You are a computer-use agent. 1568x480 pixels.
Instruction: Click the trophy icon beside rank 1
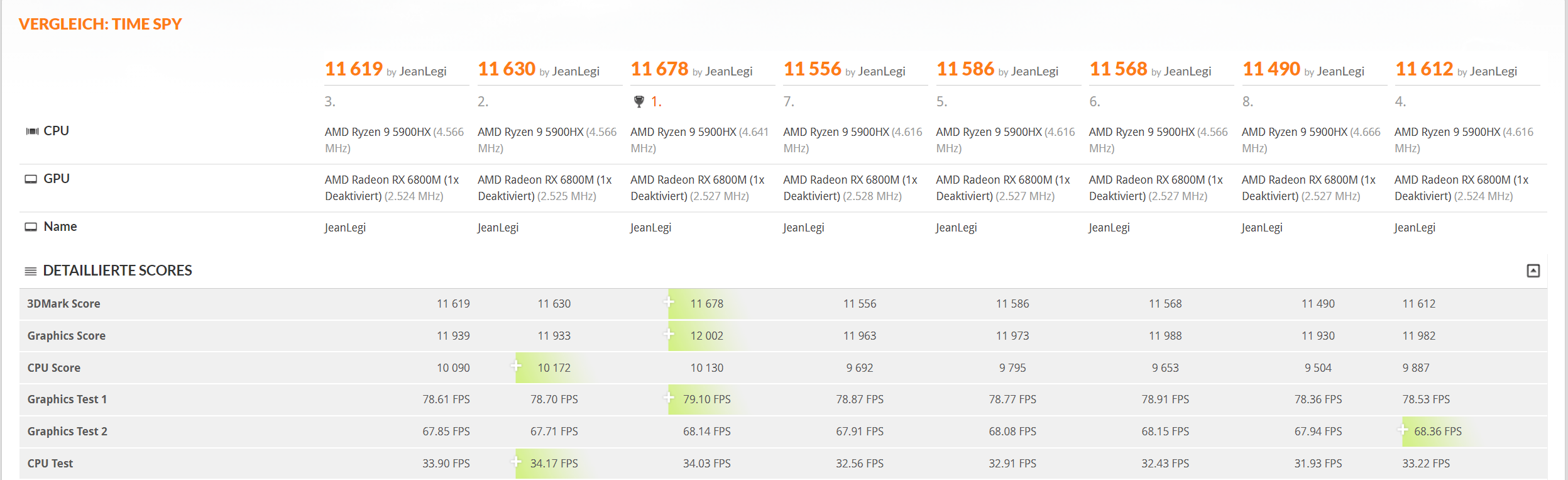coord(639,101)
